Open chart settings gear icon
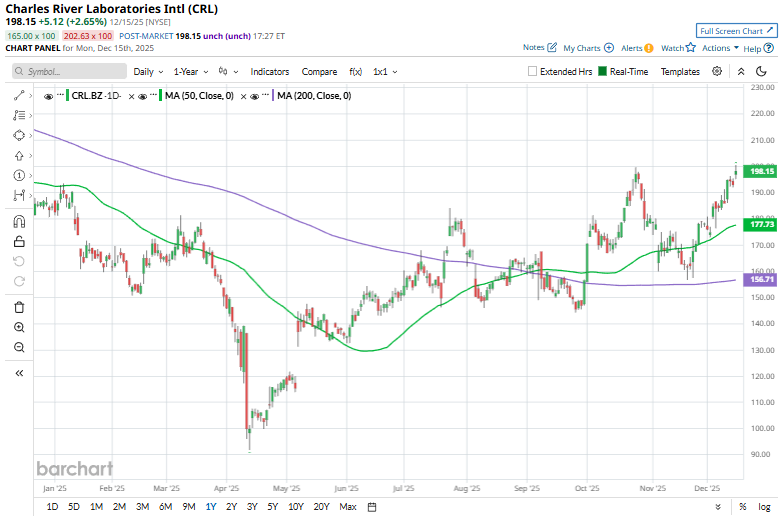The width and height of the screenshot is (783, 521). tap(717, 72)
